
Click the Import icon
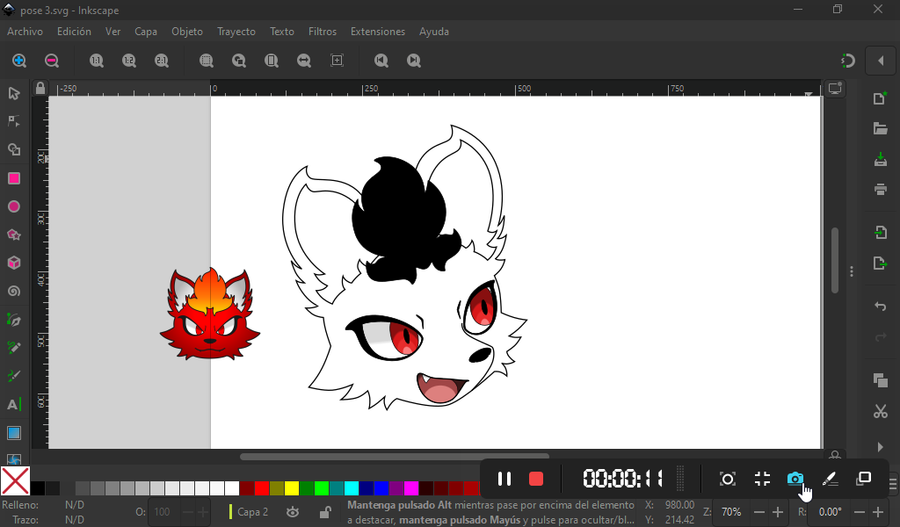click(x=880, y=232)
